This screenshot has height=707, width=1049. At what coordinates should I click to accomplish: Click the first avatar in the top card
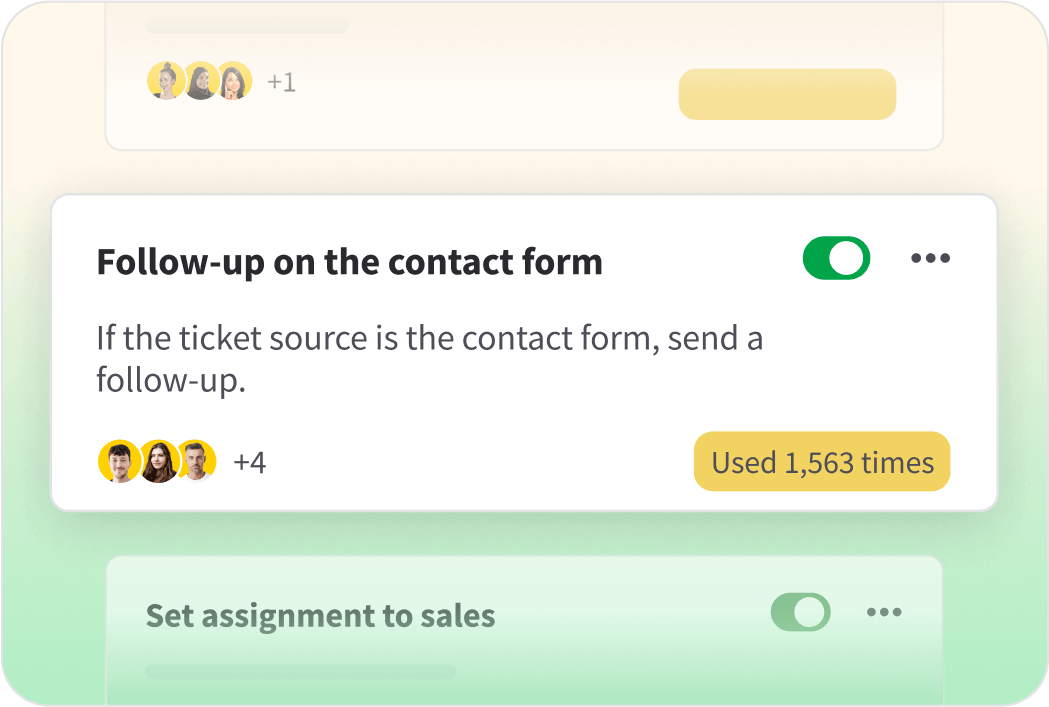pos(166,81)
